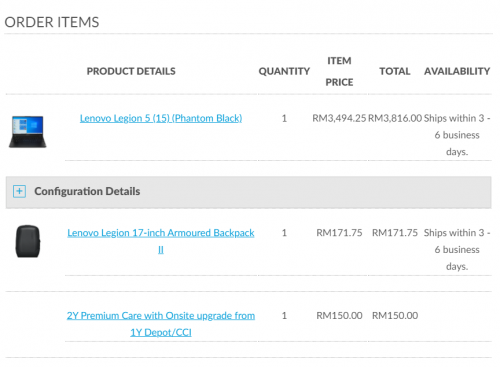Screen dimensions: 500x367
Task: Click the Armoured Backpack thumbnail image
Action: pos(28,241)
